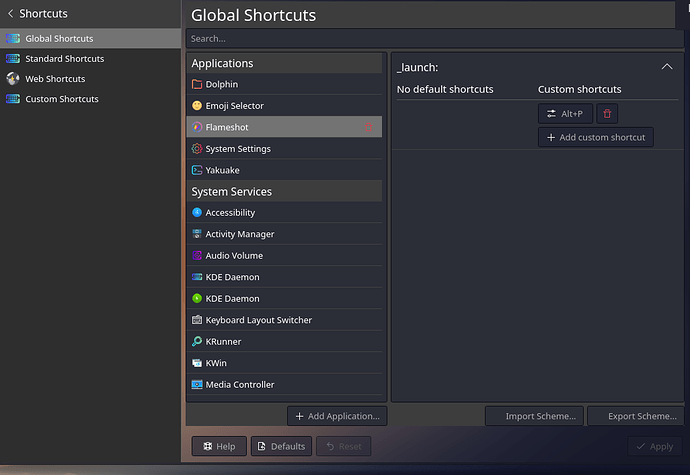
Task: Click the KWin window icon
Action: pos(197,363)
